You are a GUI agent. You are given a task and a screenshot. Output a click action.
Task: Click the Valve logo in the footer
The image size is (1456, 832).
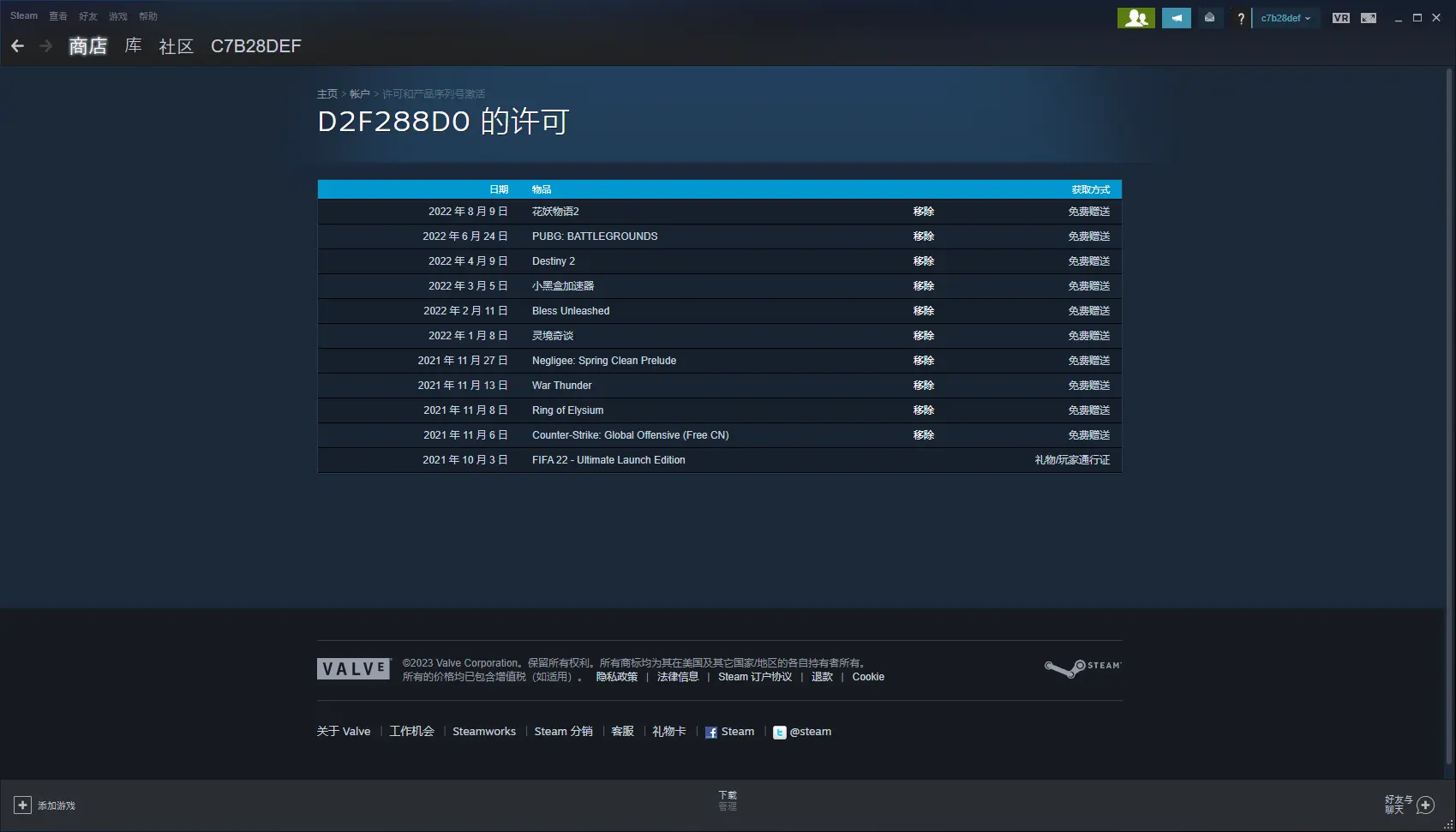354,669
